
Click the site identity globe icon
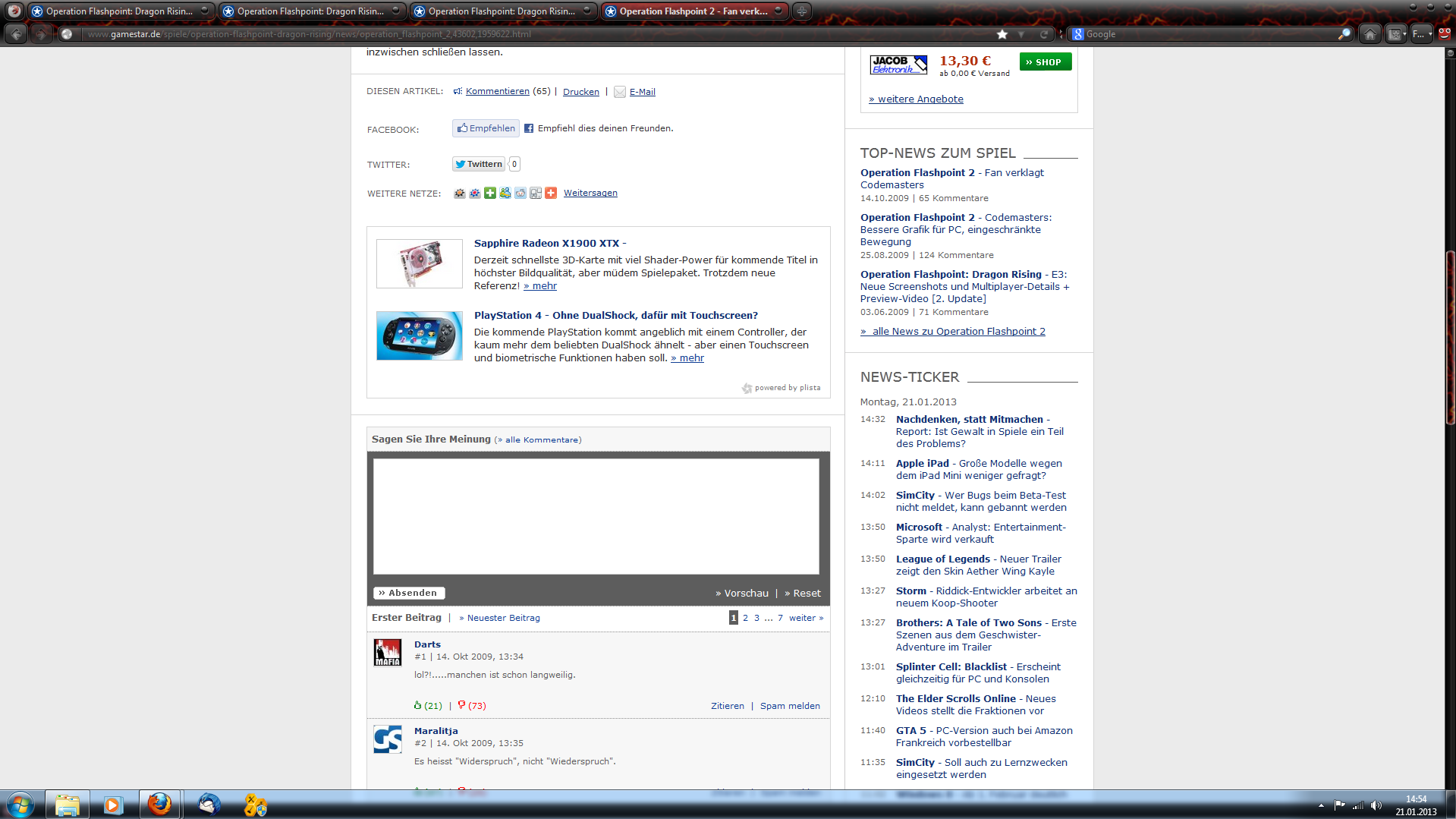coord(67,34)
